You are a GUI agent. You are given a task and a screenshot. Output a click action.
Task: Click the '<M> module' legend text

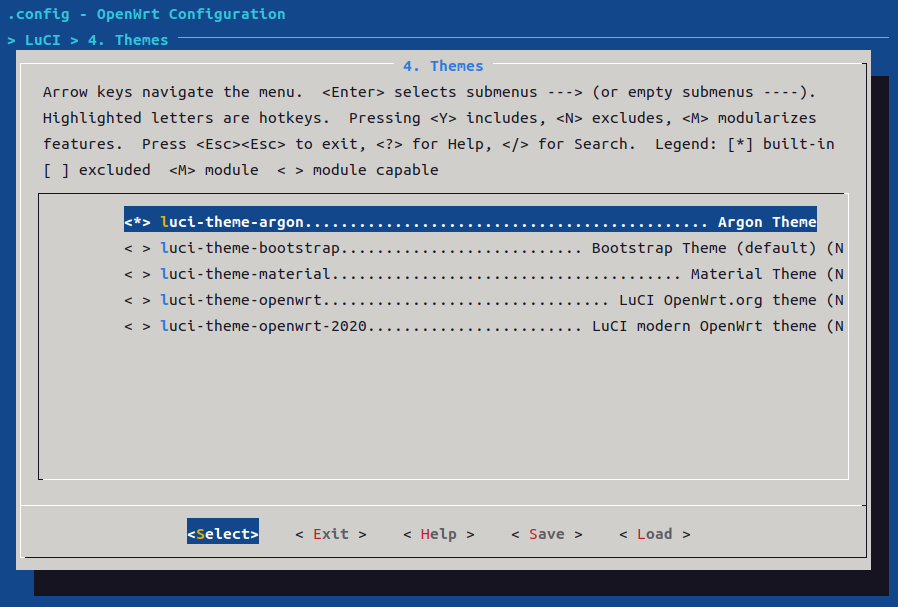click(214, 170)
